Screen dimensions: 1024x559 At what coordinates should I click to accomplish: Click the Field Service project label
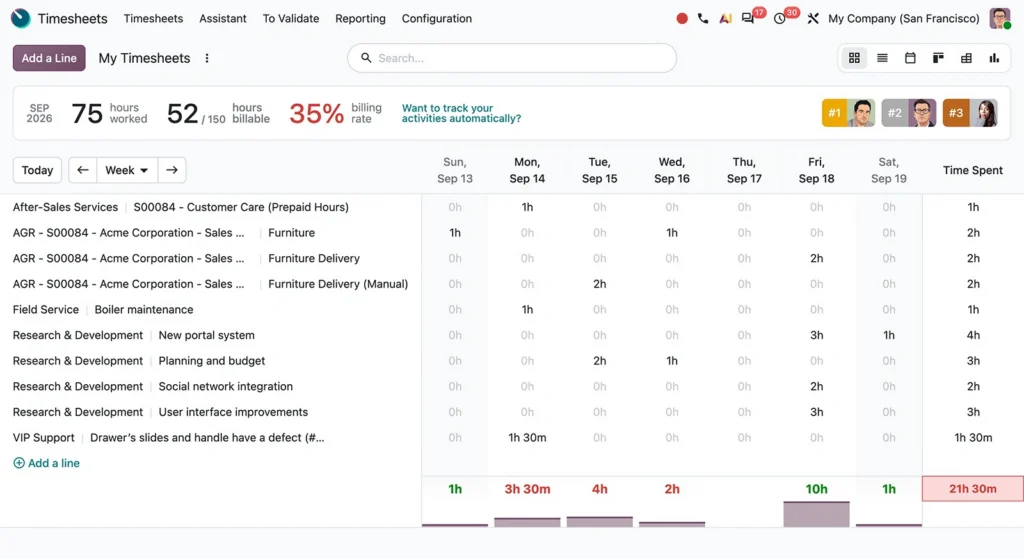tap(46, 310)
